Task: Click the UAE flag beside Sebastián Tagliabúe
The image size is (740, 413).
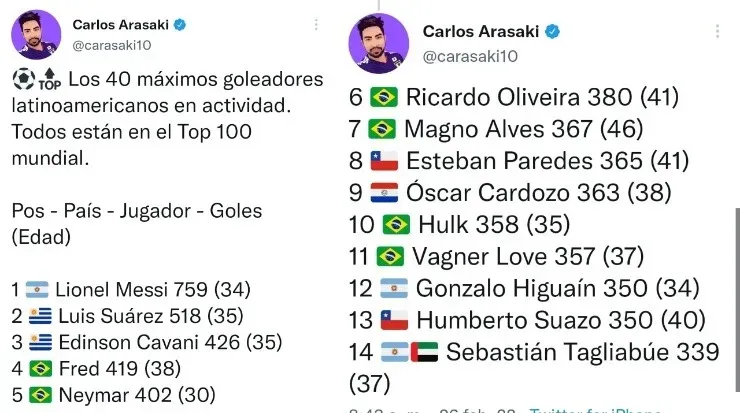Action: [x=425, y=353]
